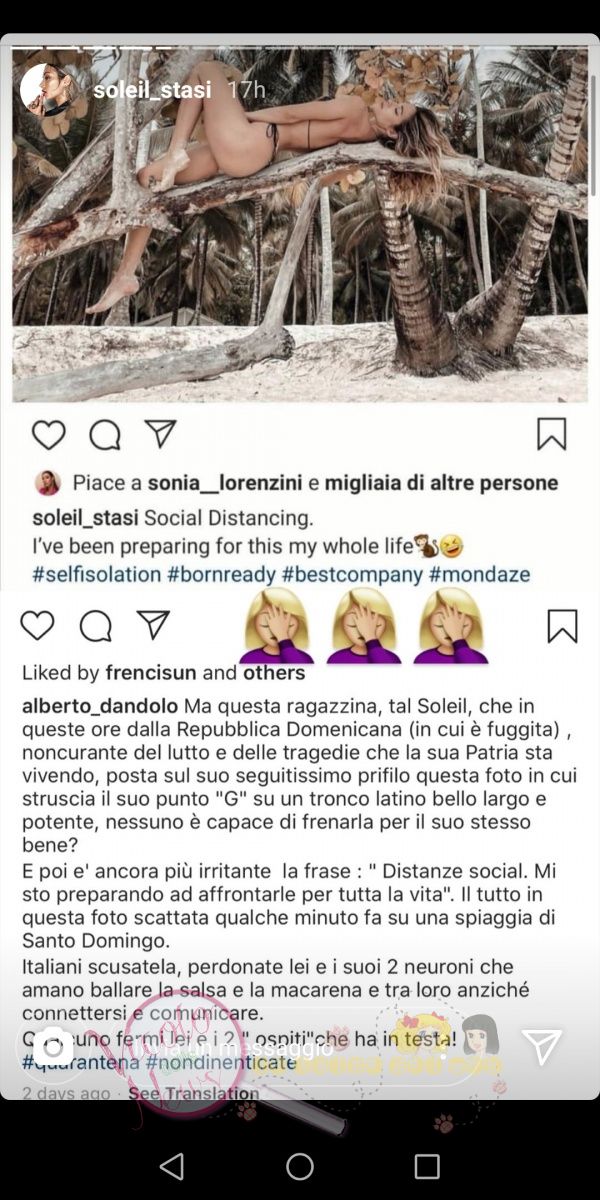The width and height of the screenshot is (600, 1200).
Task: Open the camera icon at bottom left
Action: 52,1047
